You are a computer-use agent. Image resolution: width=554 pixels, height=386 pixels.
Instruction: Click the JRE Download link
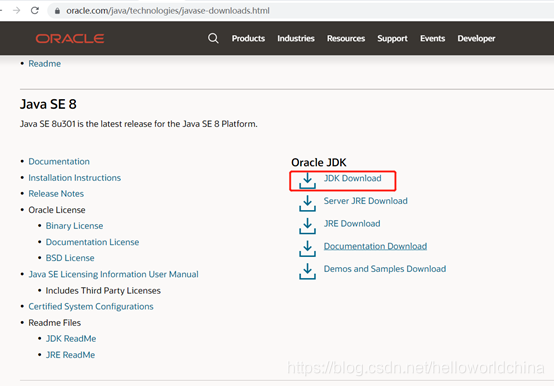click(352, 224)
